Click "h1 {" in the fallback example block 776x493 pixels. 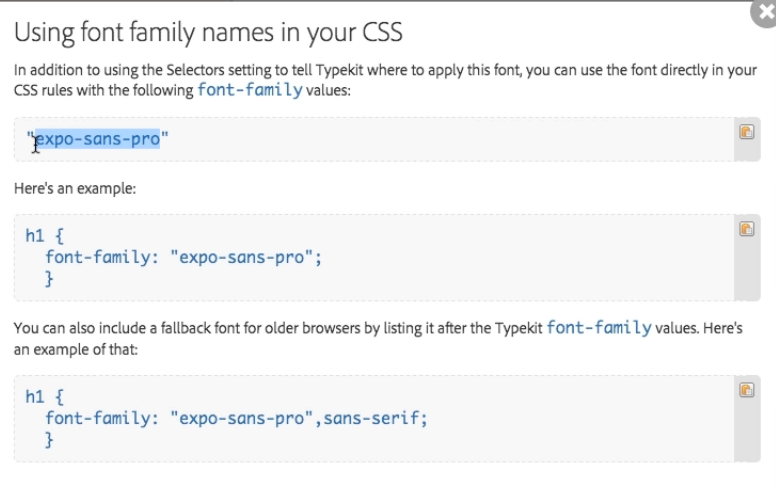pyautogui.click(x=43, y=398)
